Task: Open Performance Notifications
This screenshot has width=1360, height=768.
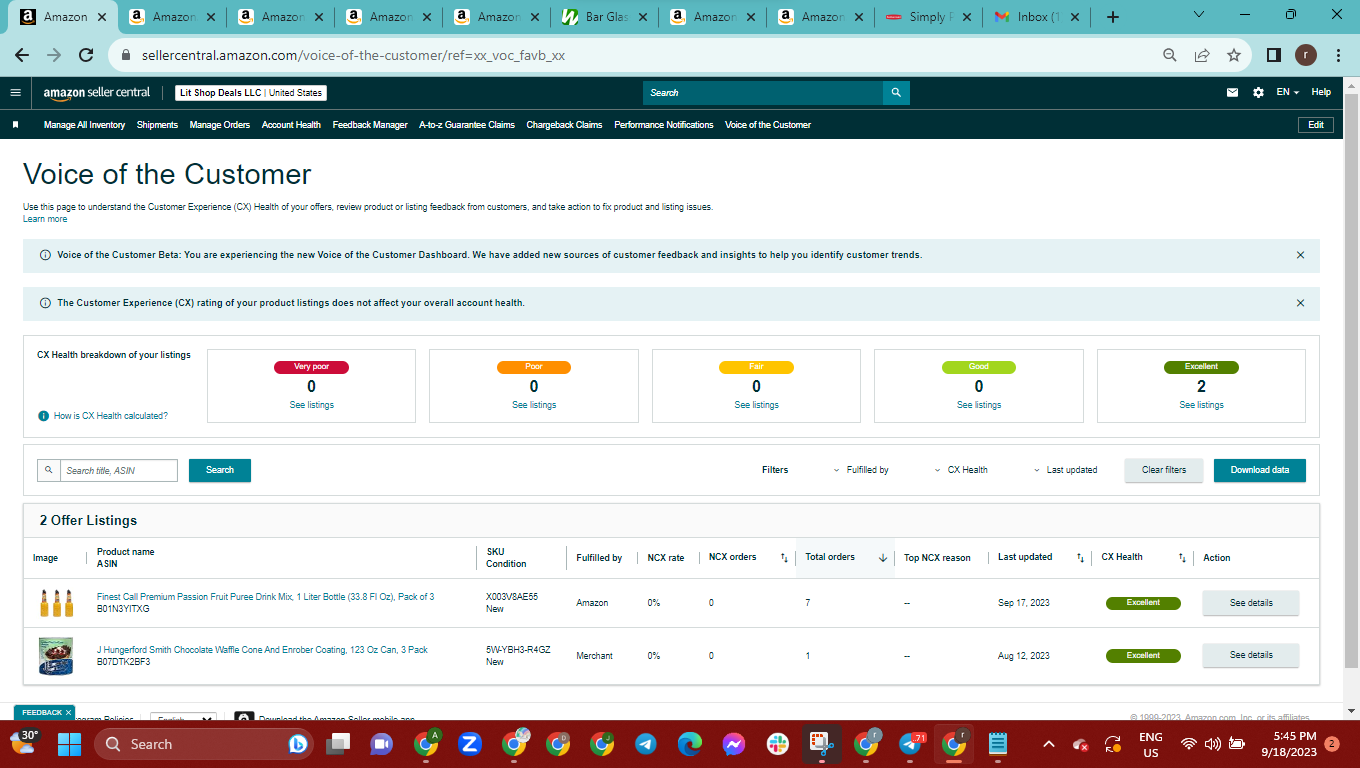Action: tap(664, 125)
